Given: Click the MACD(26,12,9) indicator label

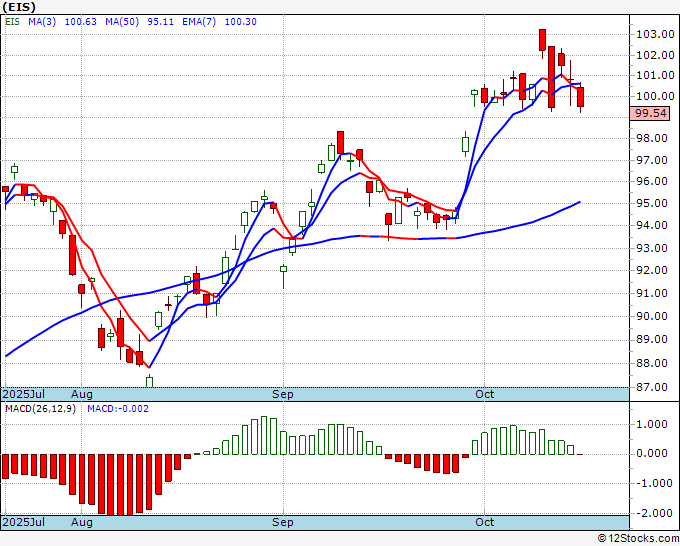Looking at the screenshot, I should 40,409.
